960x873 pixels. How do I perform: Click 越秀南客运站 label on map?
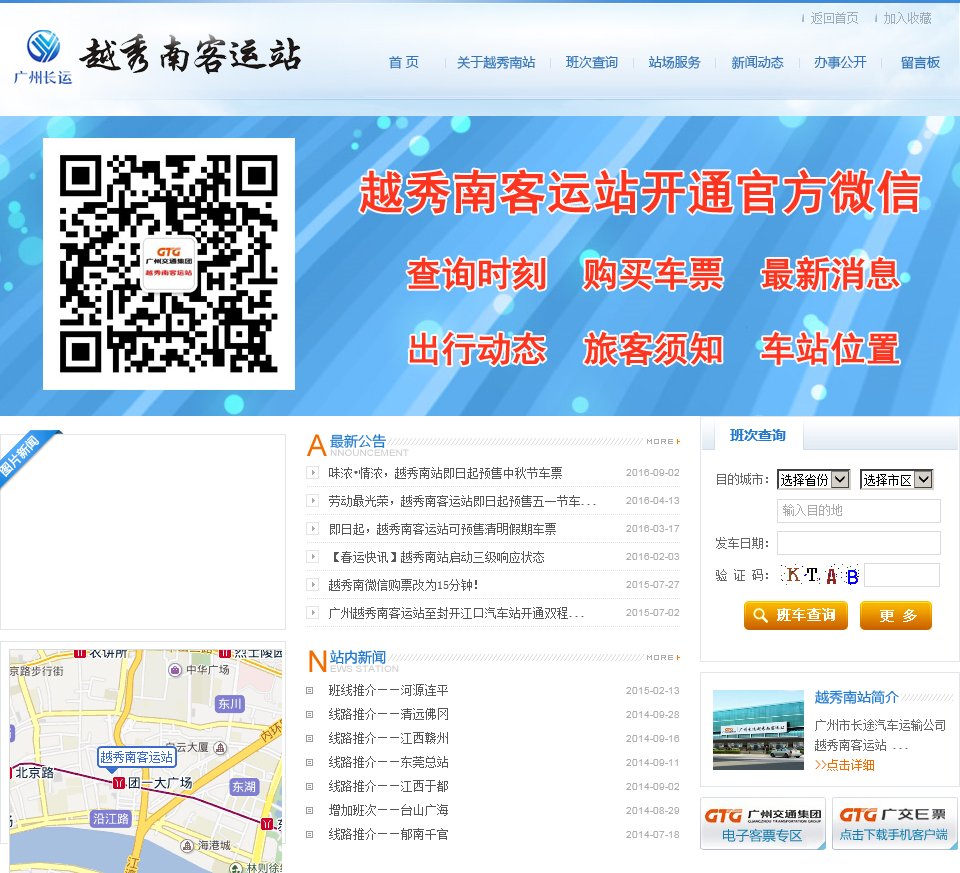click(x=137, y=757)
